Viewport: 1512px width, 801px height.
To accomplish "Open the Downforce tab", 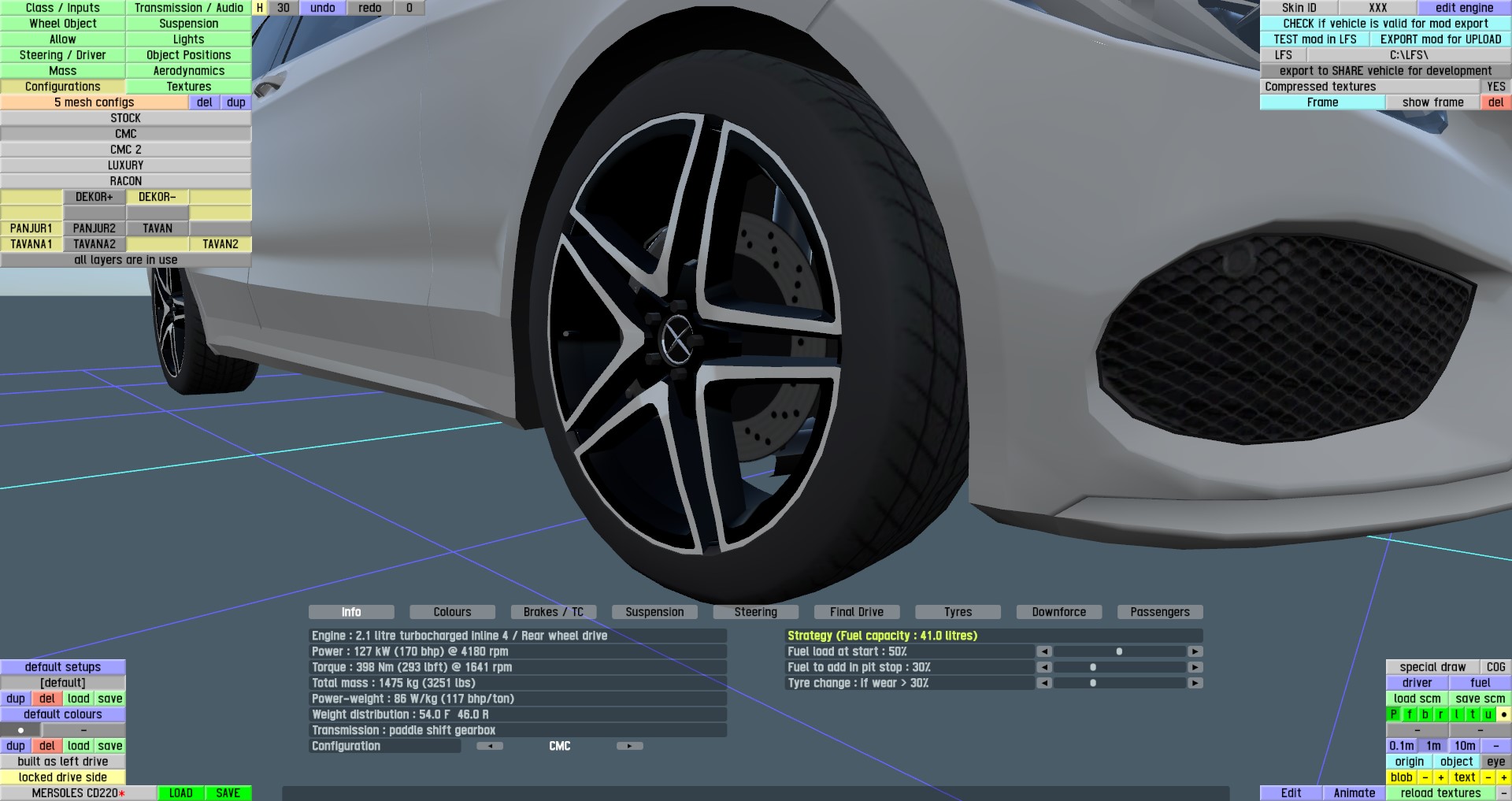I will coord(1059,612).
